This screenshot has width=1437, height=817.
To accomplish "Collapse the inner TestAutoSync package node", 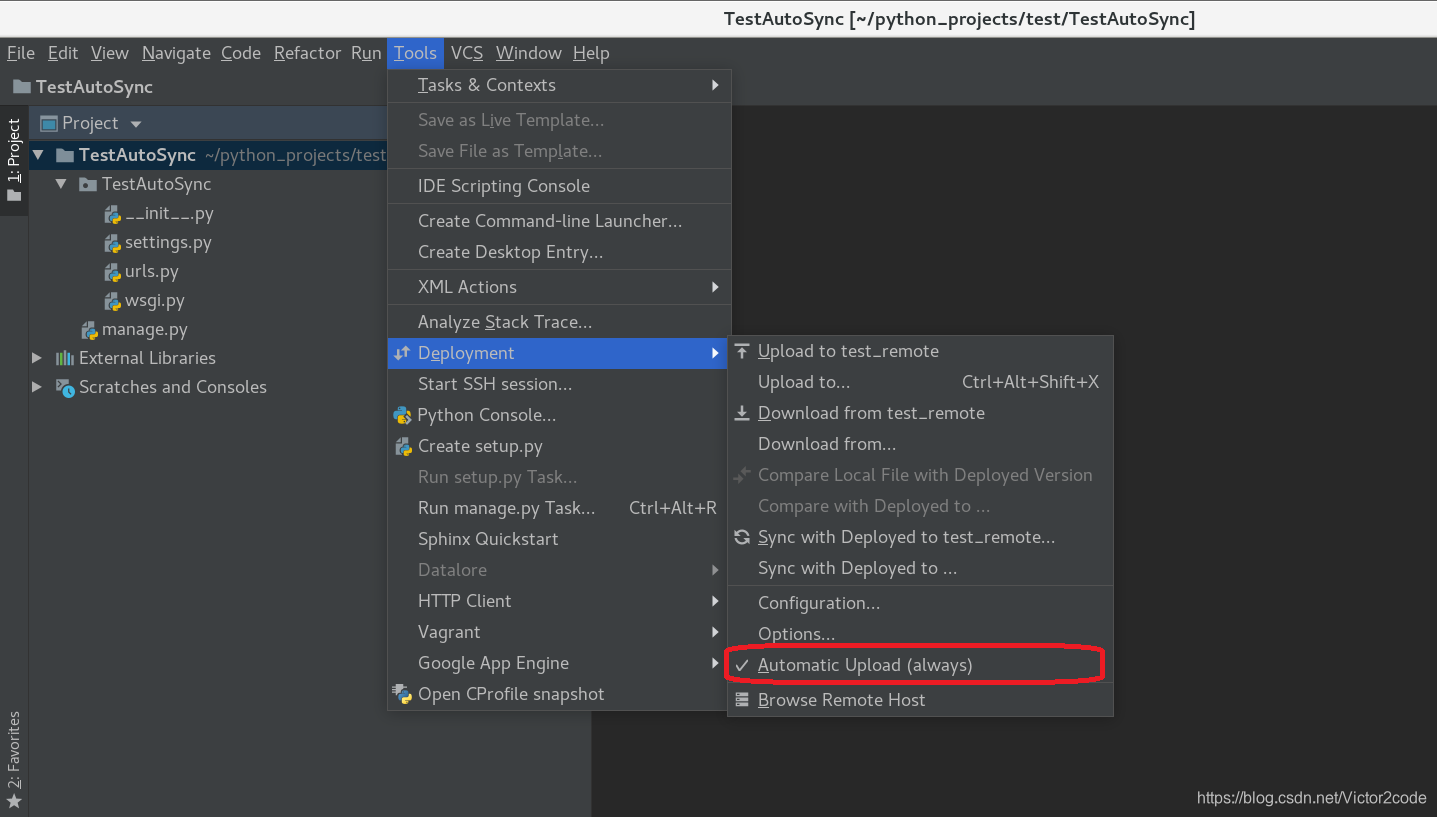I will pos(61,184).
